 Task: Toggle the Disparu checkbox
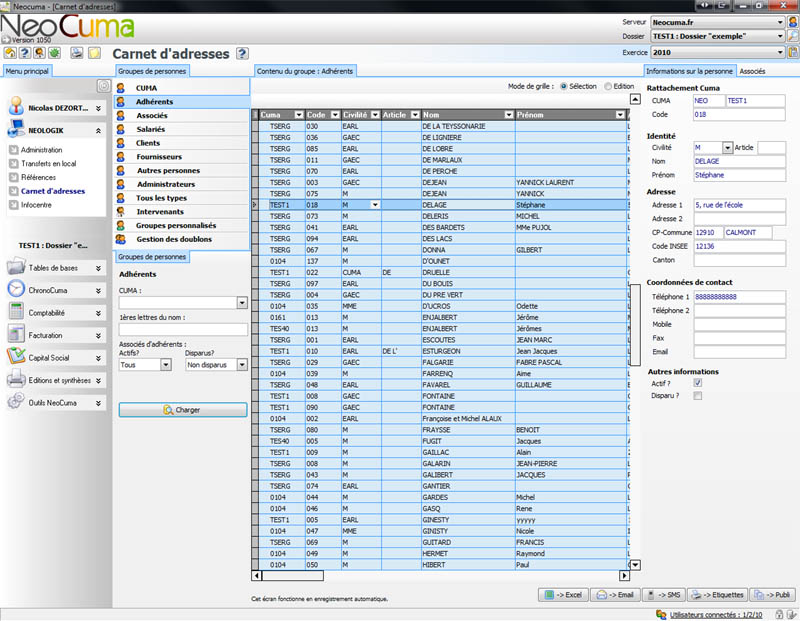697,395
